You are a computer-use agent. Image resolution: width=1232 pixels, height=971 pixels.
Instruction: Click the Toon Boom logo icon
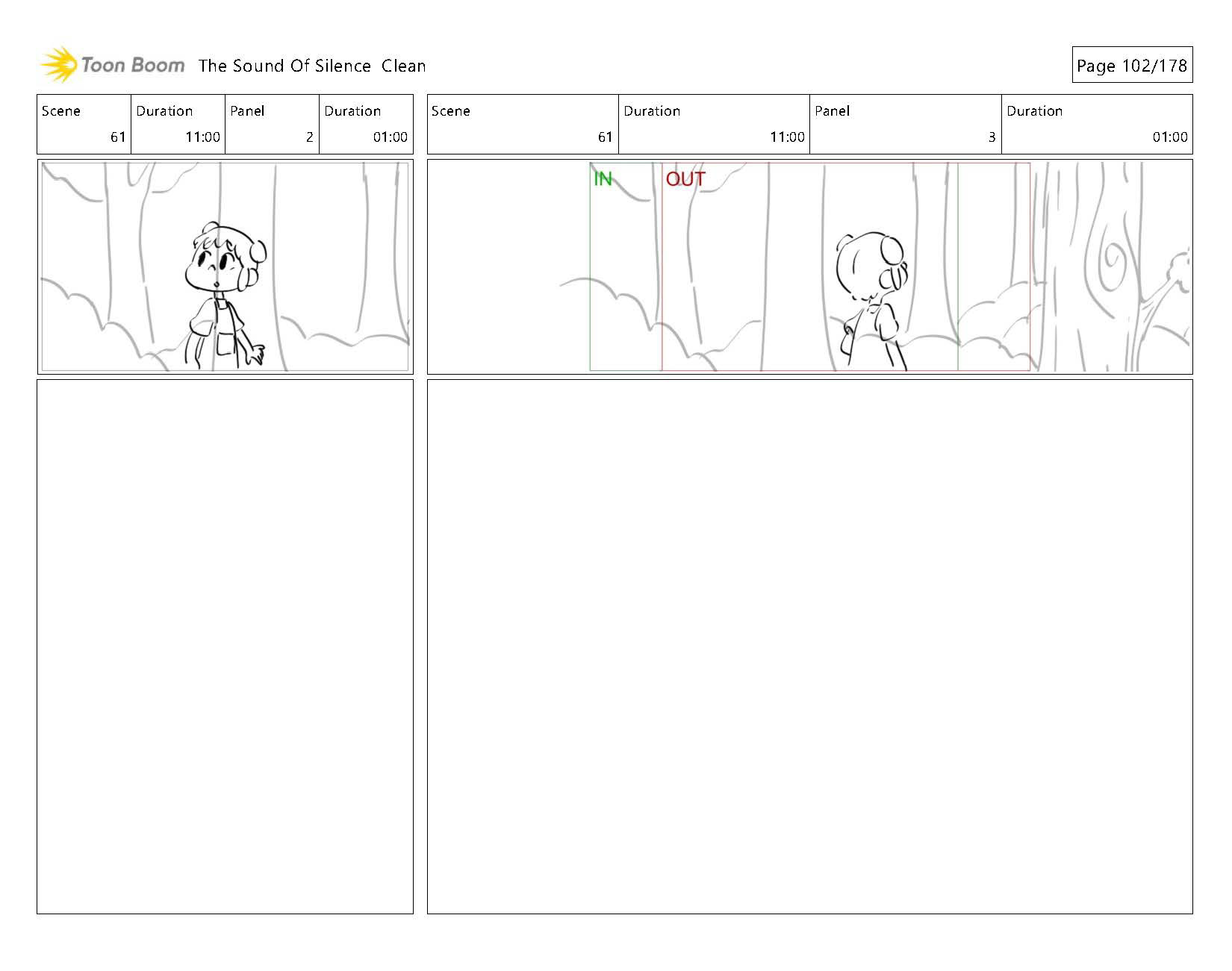click(58, 65)
